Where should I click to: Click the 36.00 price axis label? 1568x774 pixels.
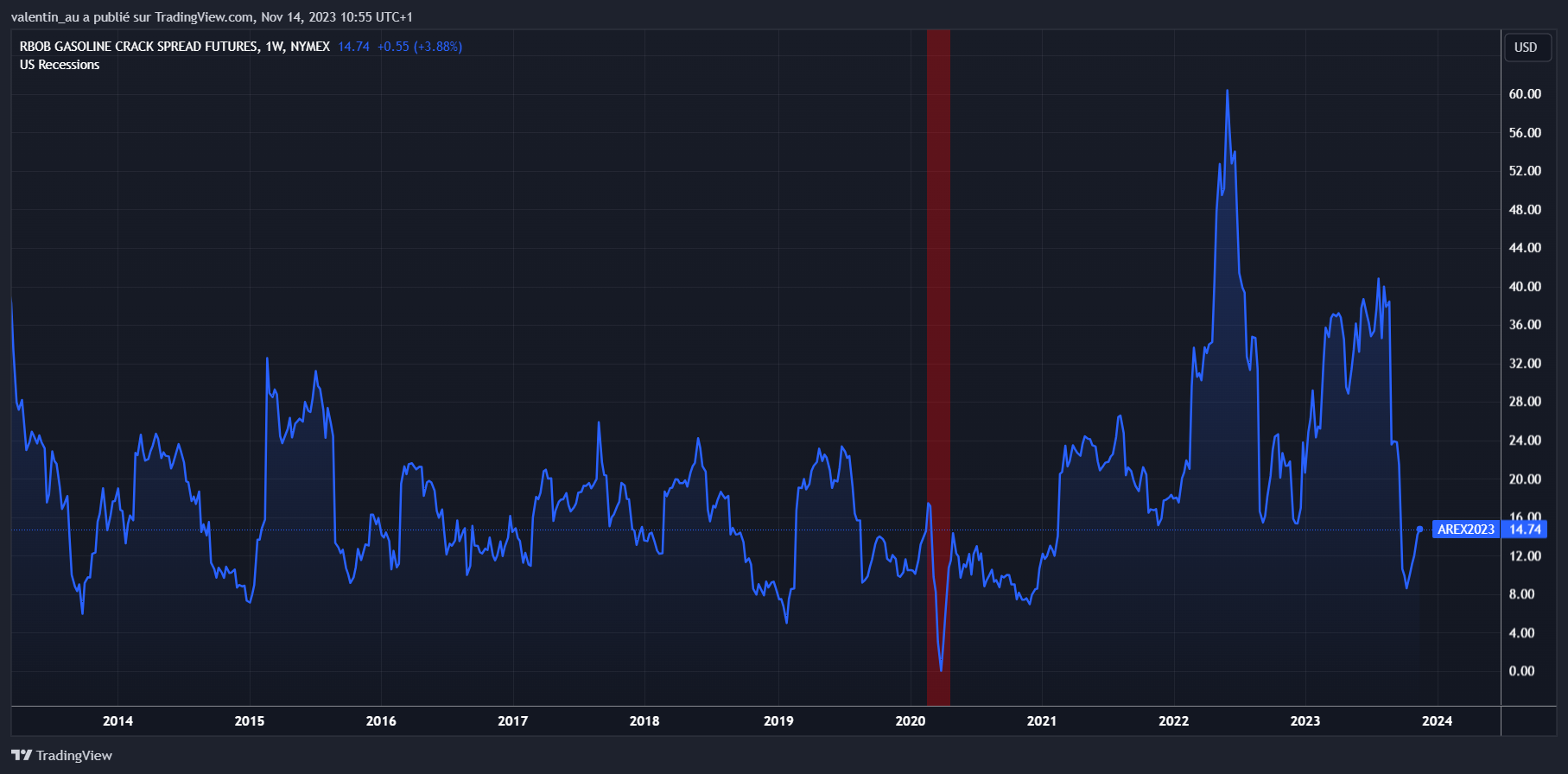pyautogui.click(x=1525, y=325)
